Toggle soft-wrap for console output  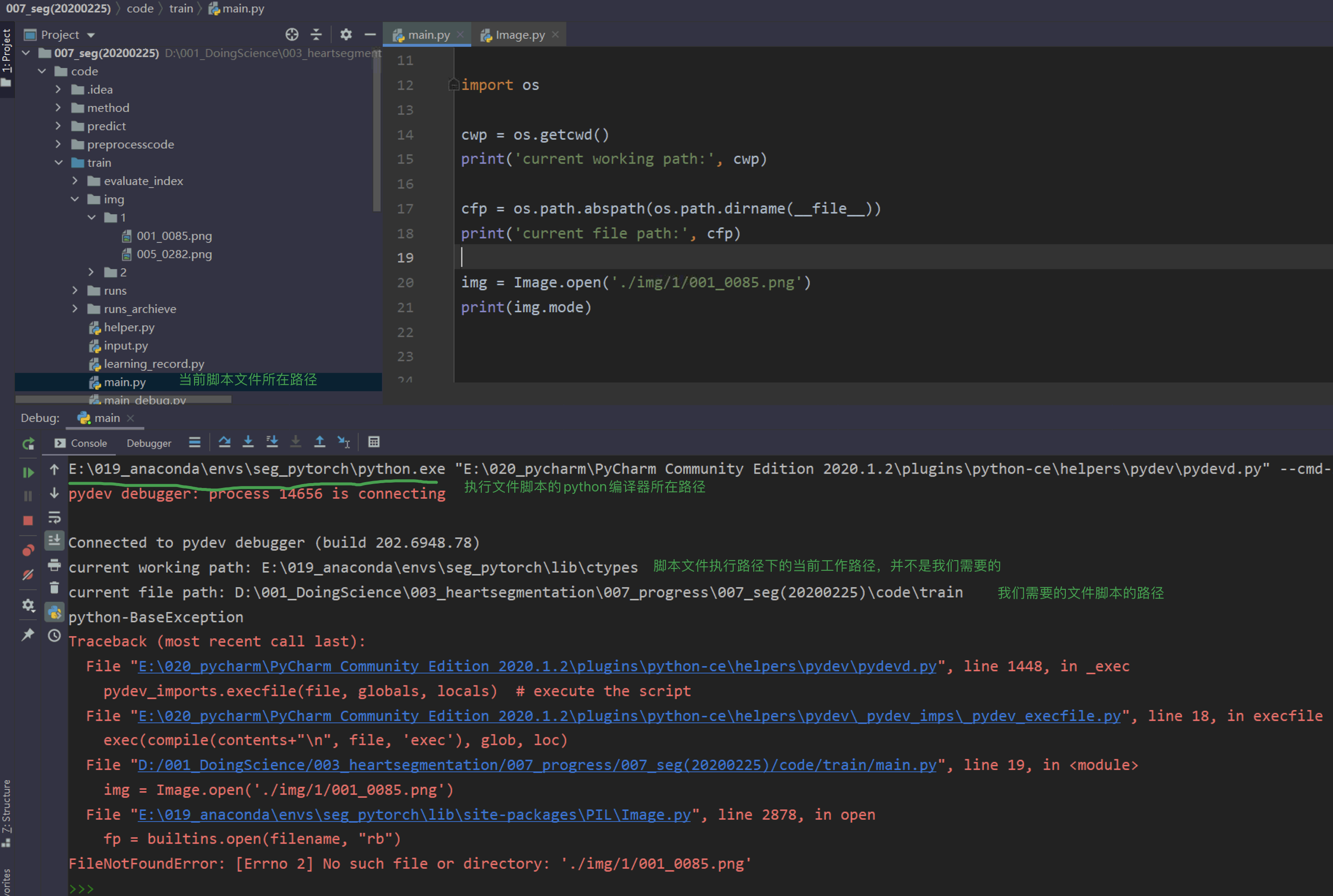pyautogui.click(x=55, y=518)
